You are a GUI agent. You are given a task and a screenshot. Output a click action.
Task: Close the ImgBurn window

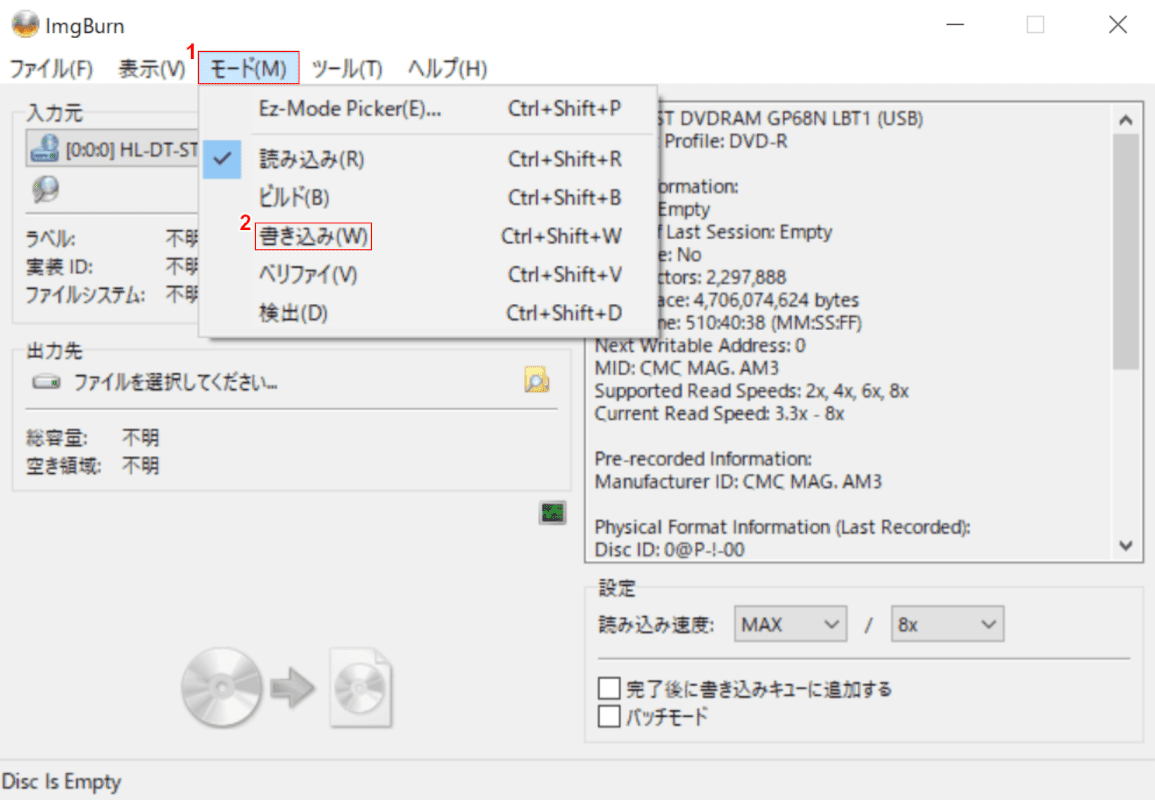1118,24
